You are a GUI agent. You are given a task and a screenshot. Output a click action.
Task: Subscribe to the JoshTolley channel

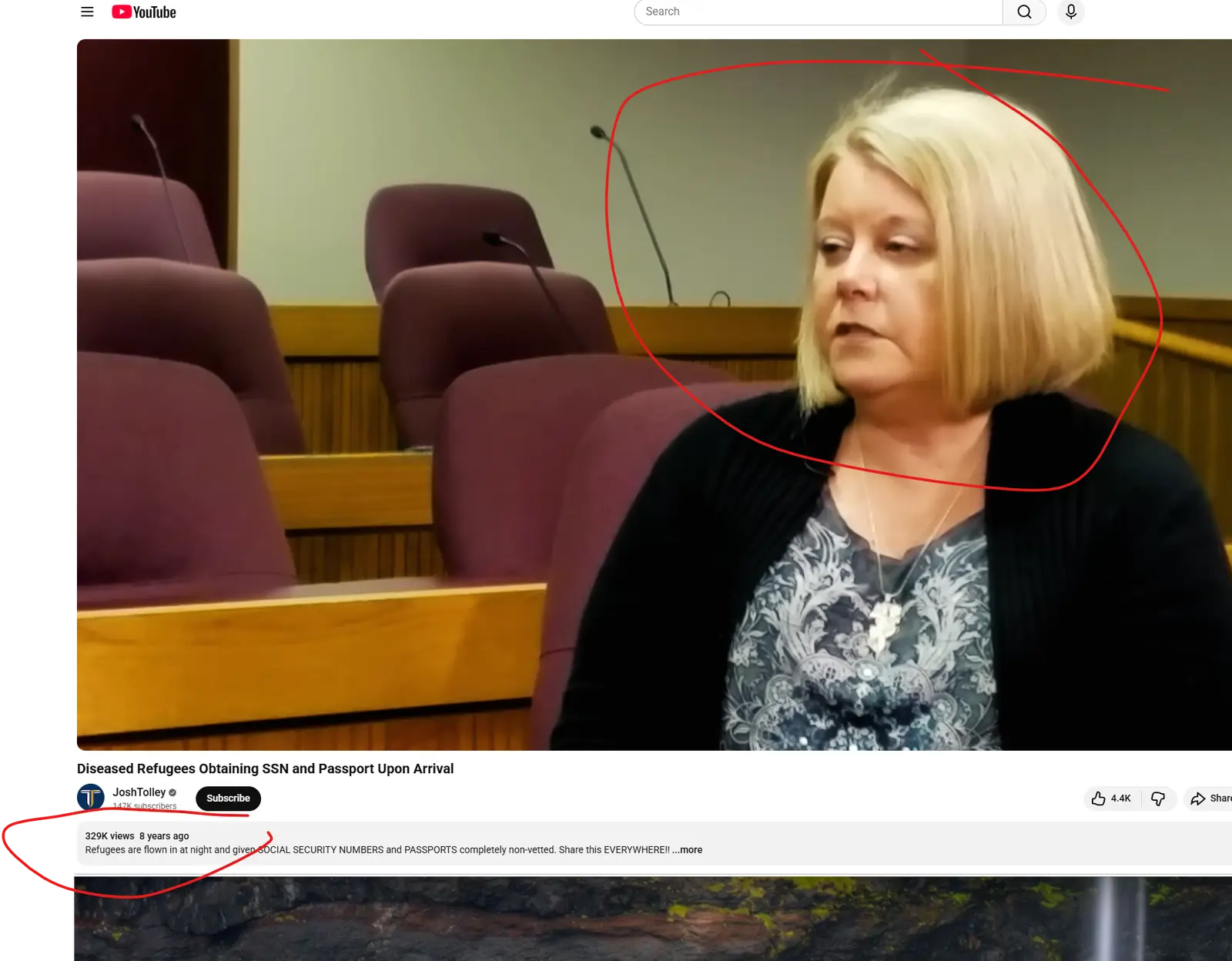coord(228,799)
